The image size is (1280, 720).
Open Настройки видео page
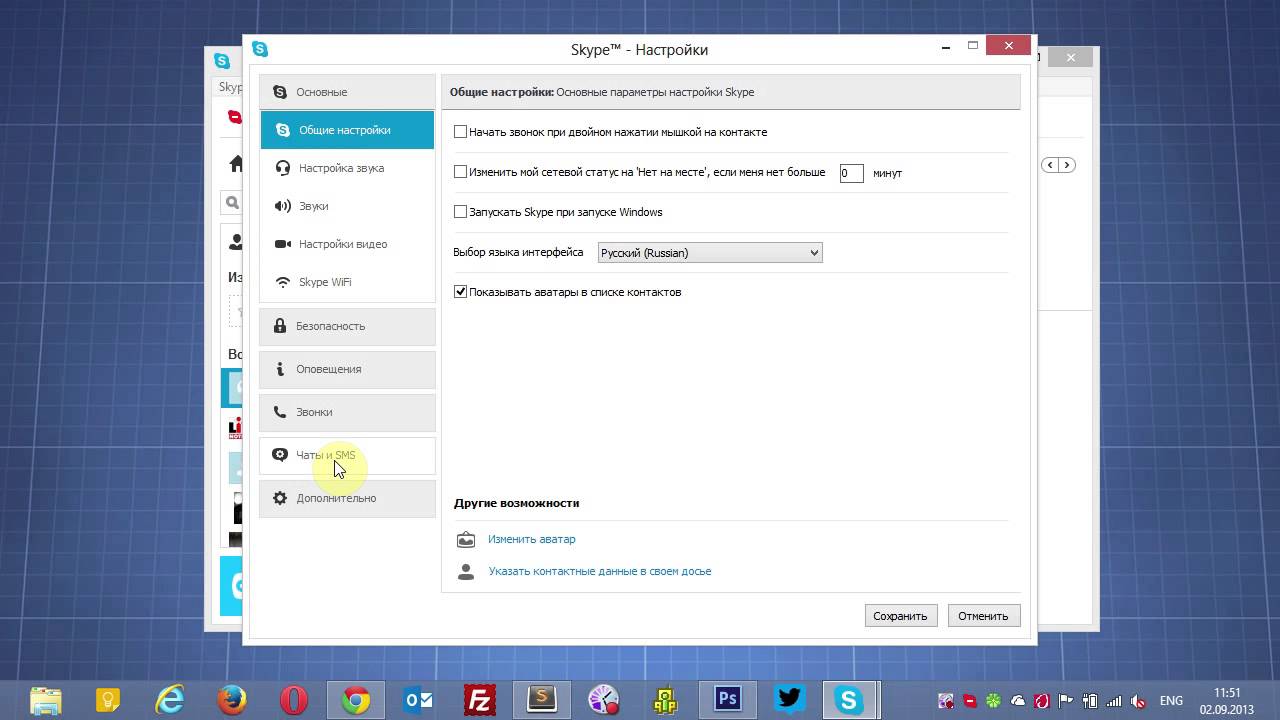[347, 244]
